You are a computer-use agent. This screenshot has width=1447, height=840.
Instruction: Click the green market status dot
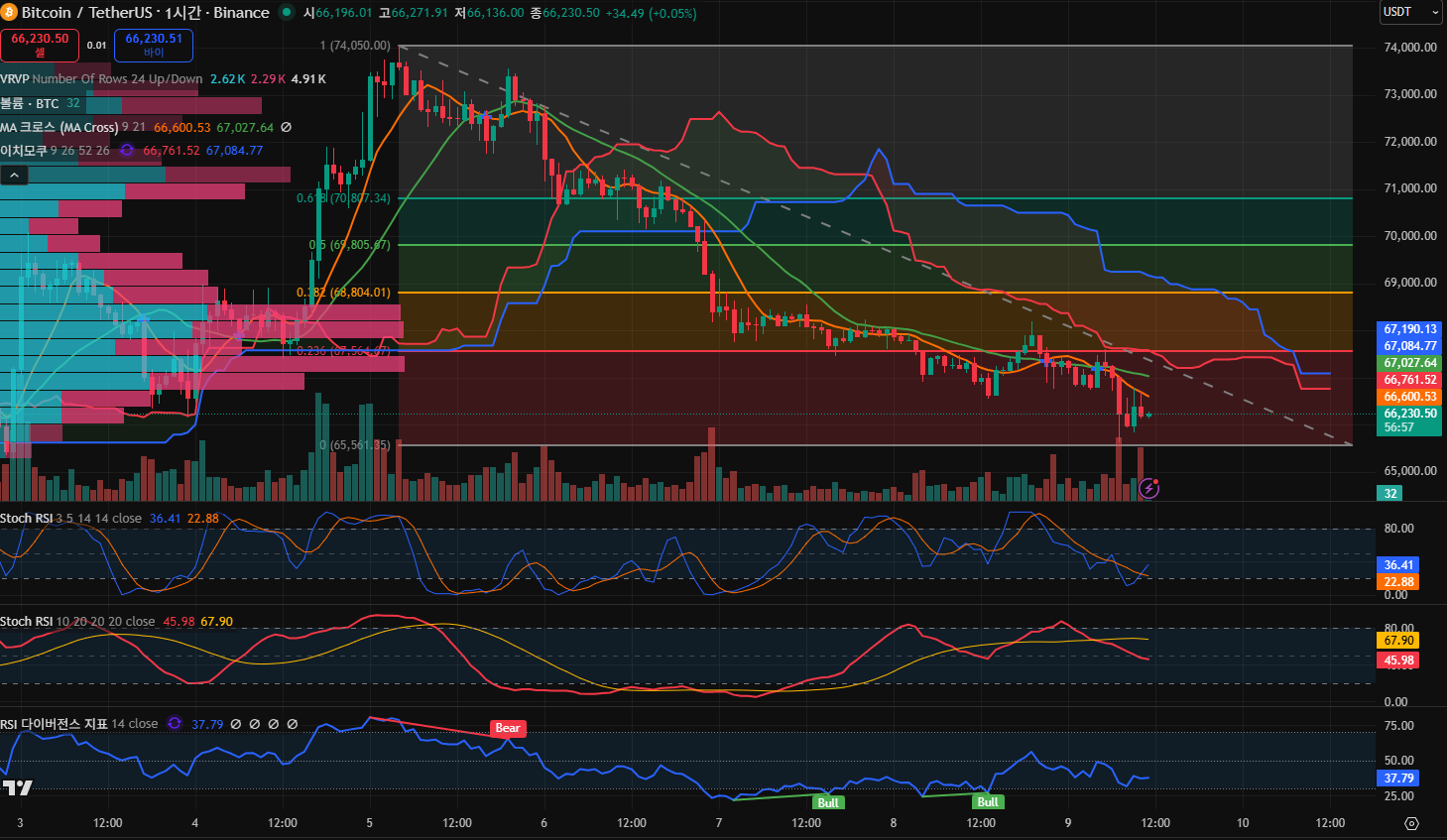287,13
